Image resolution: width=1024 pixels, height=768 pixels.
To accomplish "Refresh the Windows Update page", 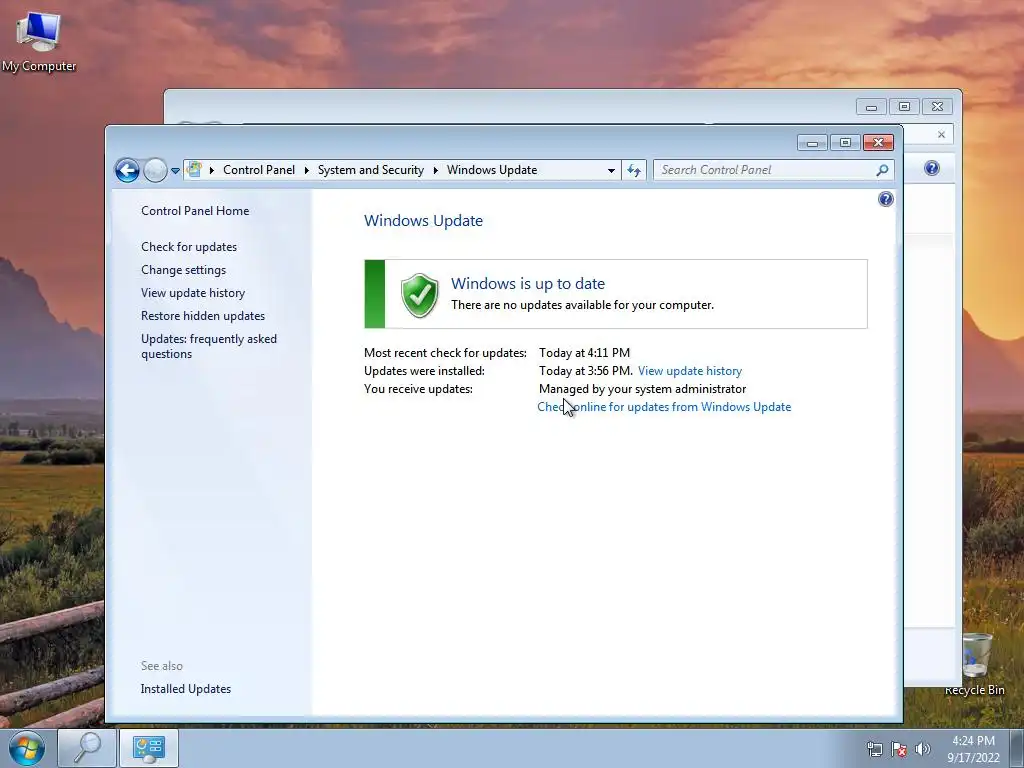I will pyautogui.click(x=633, y=170).
